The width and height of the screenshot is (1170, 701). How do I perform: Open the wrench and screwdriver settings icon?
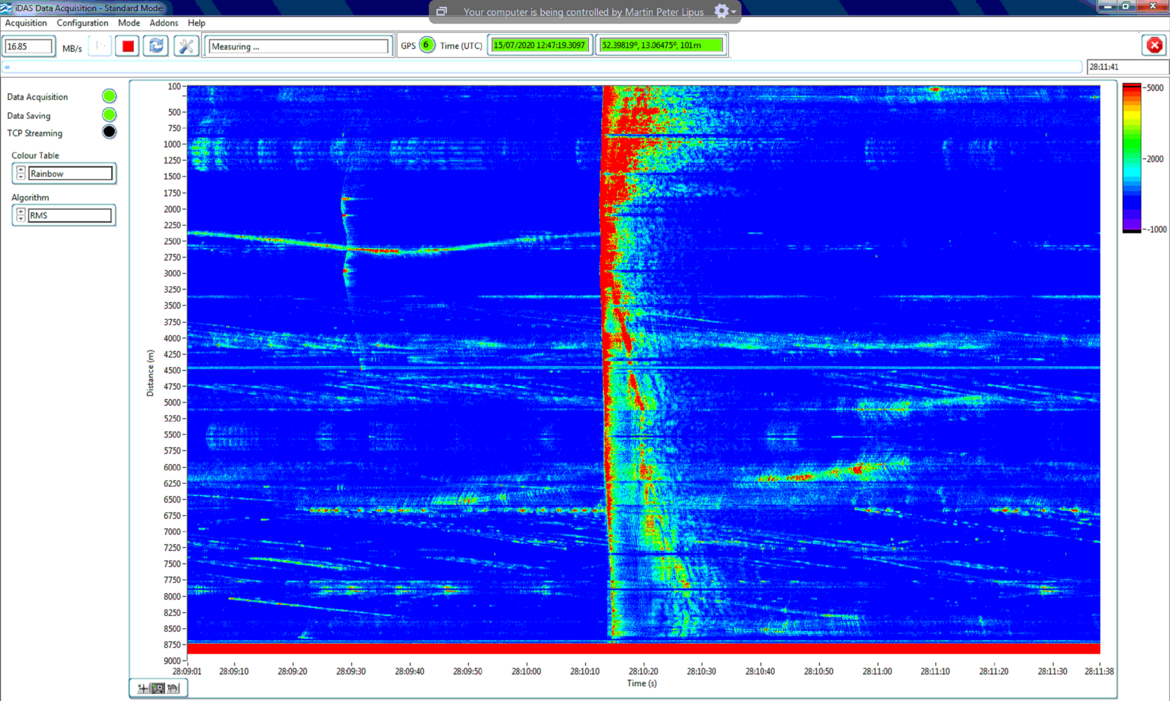click(x=186, y=46)
